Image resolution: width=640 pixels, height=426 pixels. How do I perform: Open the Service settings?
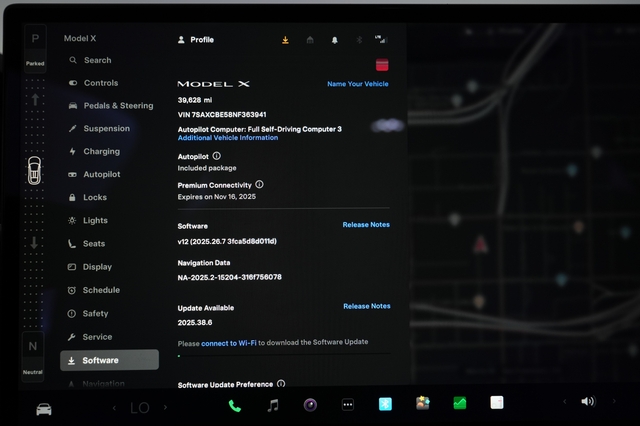[x=89, y=337]
